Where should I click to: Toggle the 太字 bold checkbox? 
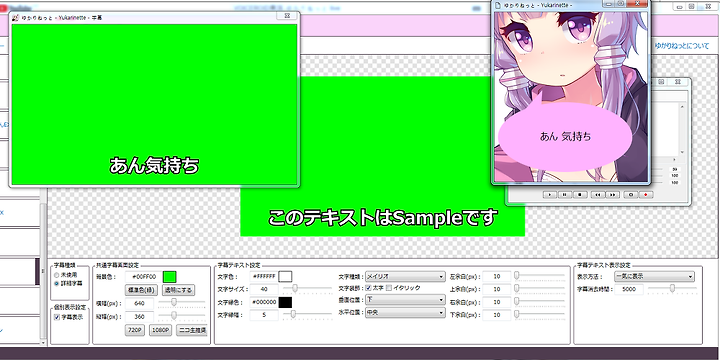pyautogui.click(x=368, y=288)
